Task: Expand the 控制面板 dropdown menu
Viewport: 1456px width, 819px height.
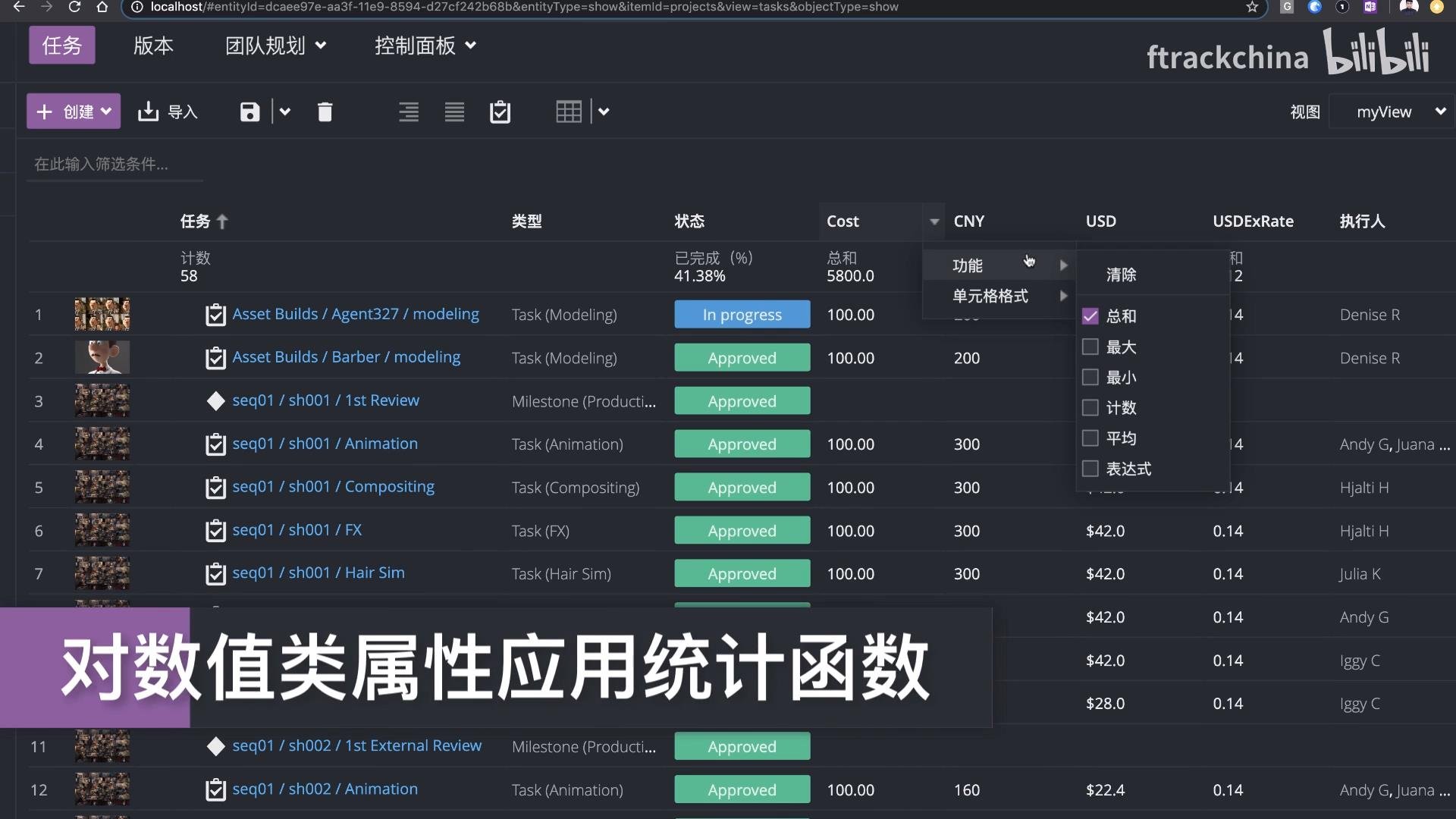Action: [x=425, y=45]
